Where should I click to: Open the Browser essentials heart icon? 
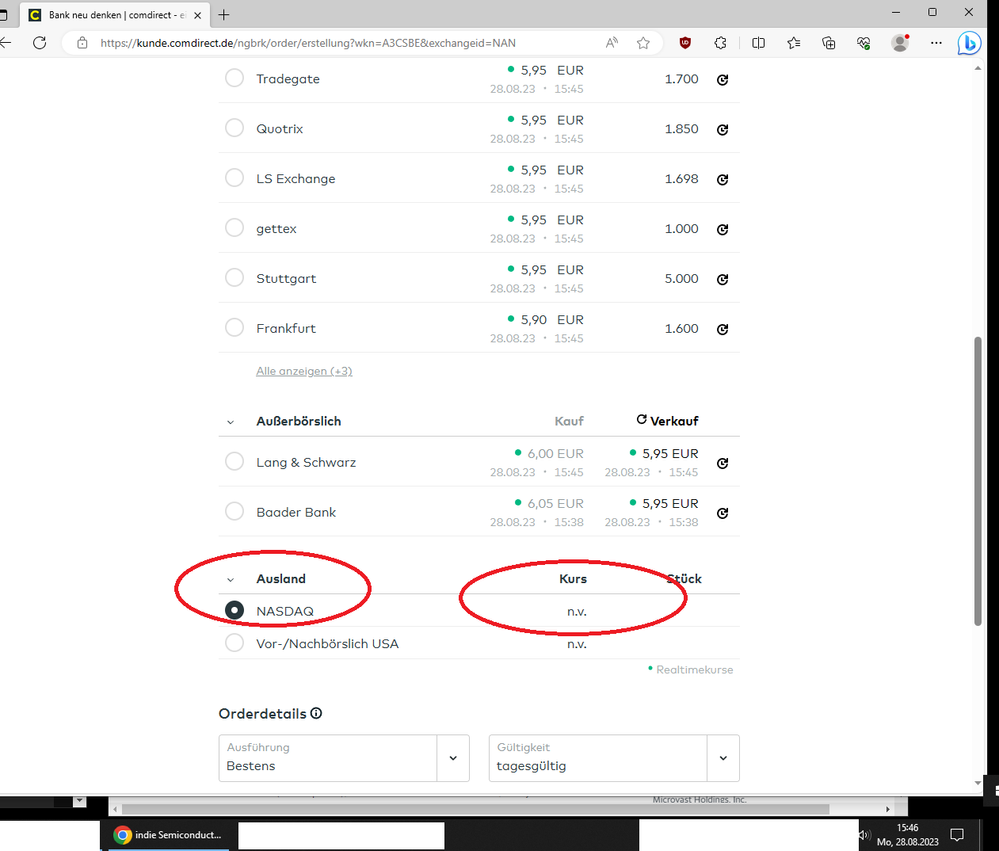coord(863,43)
